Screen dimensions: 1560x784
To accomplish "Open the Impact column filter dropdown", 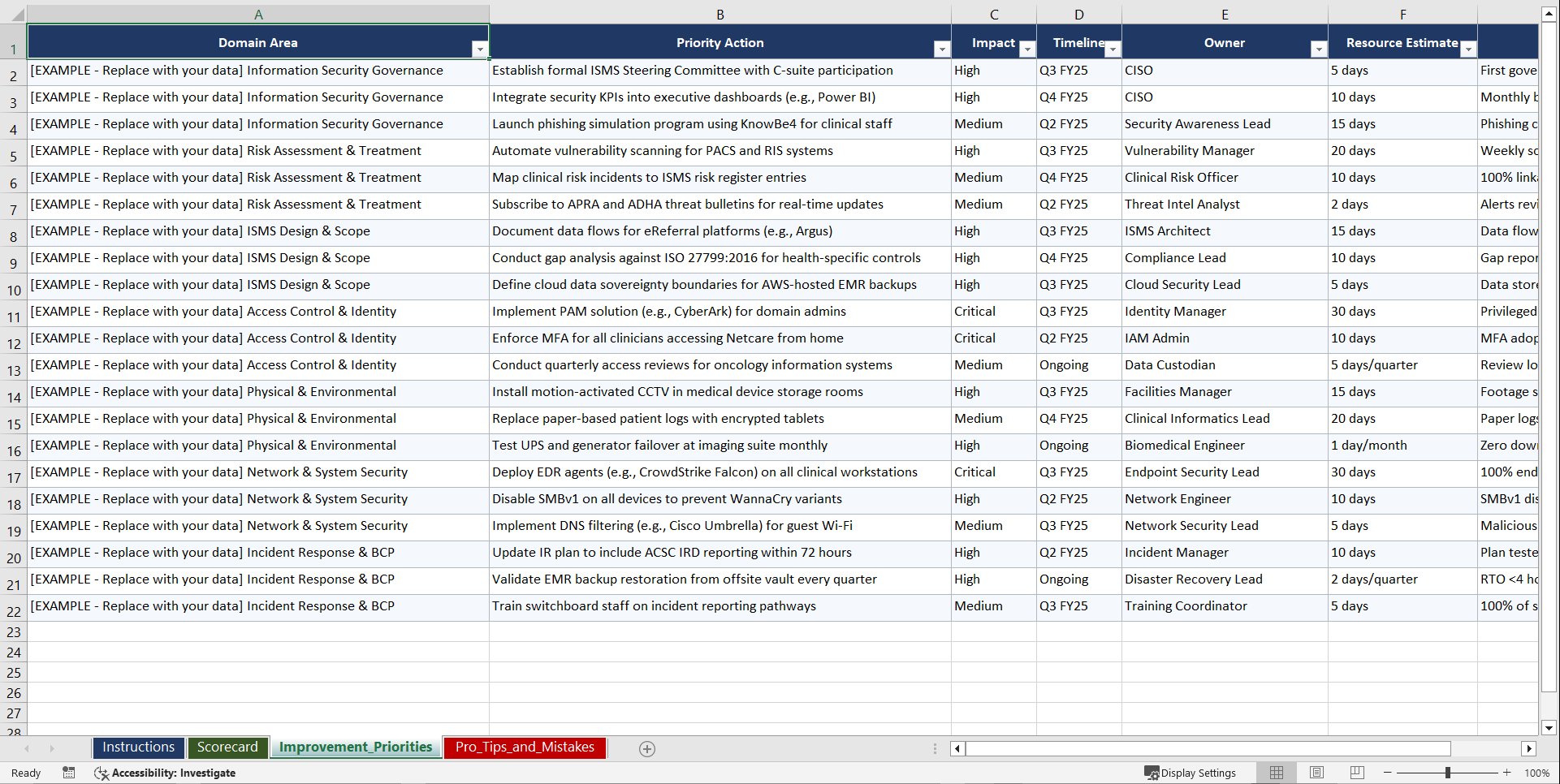I will pyautogui.click(x=1027, y=49).
